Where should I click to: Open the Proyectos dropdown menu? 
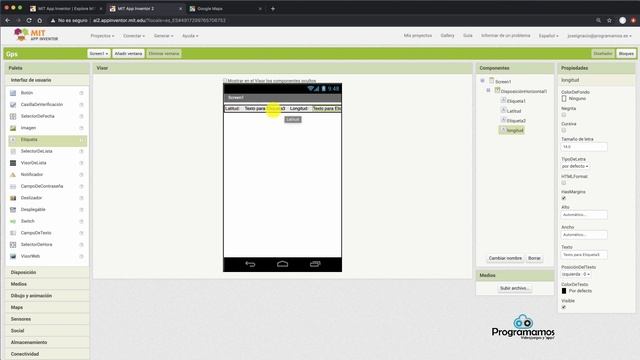102,36
